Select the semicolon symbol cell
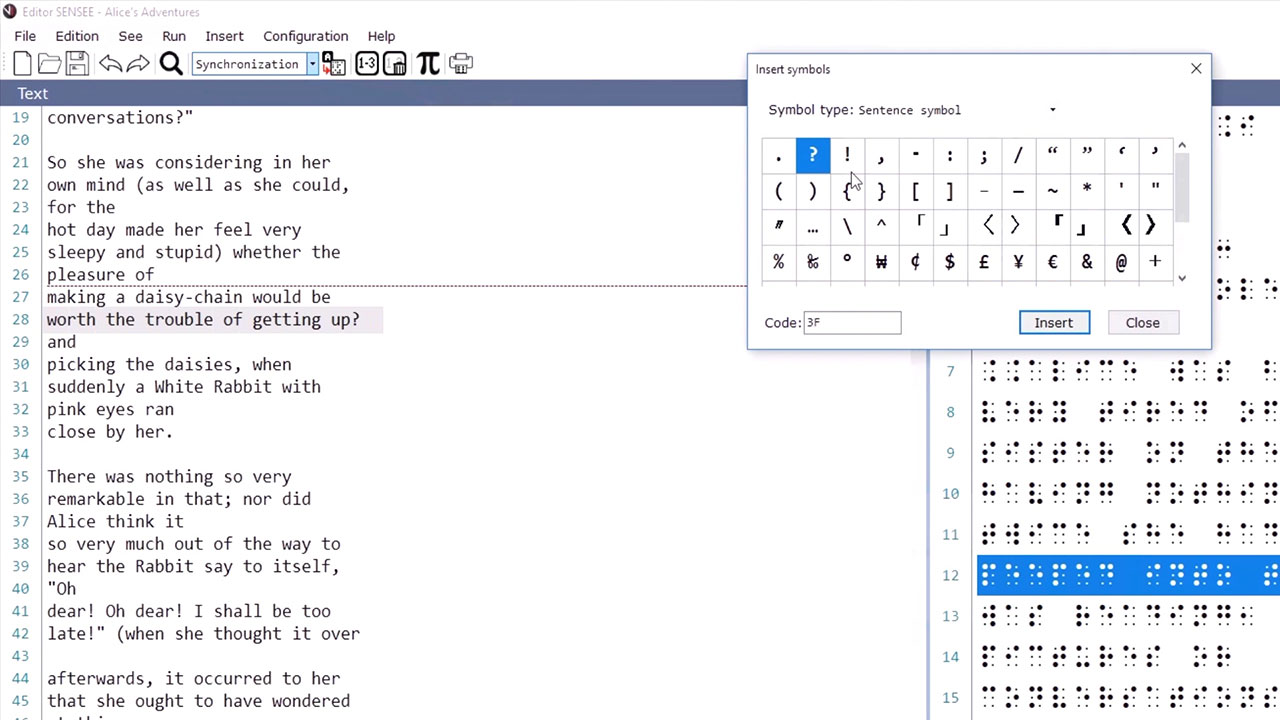1280x720 pixels. pyautogui.click(x=983, y=155)
